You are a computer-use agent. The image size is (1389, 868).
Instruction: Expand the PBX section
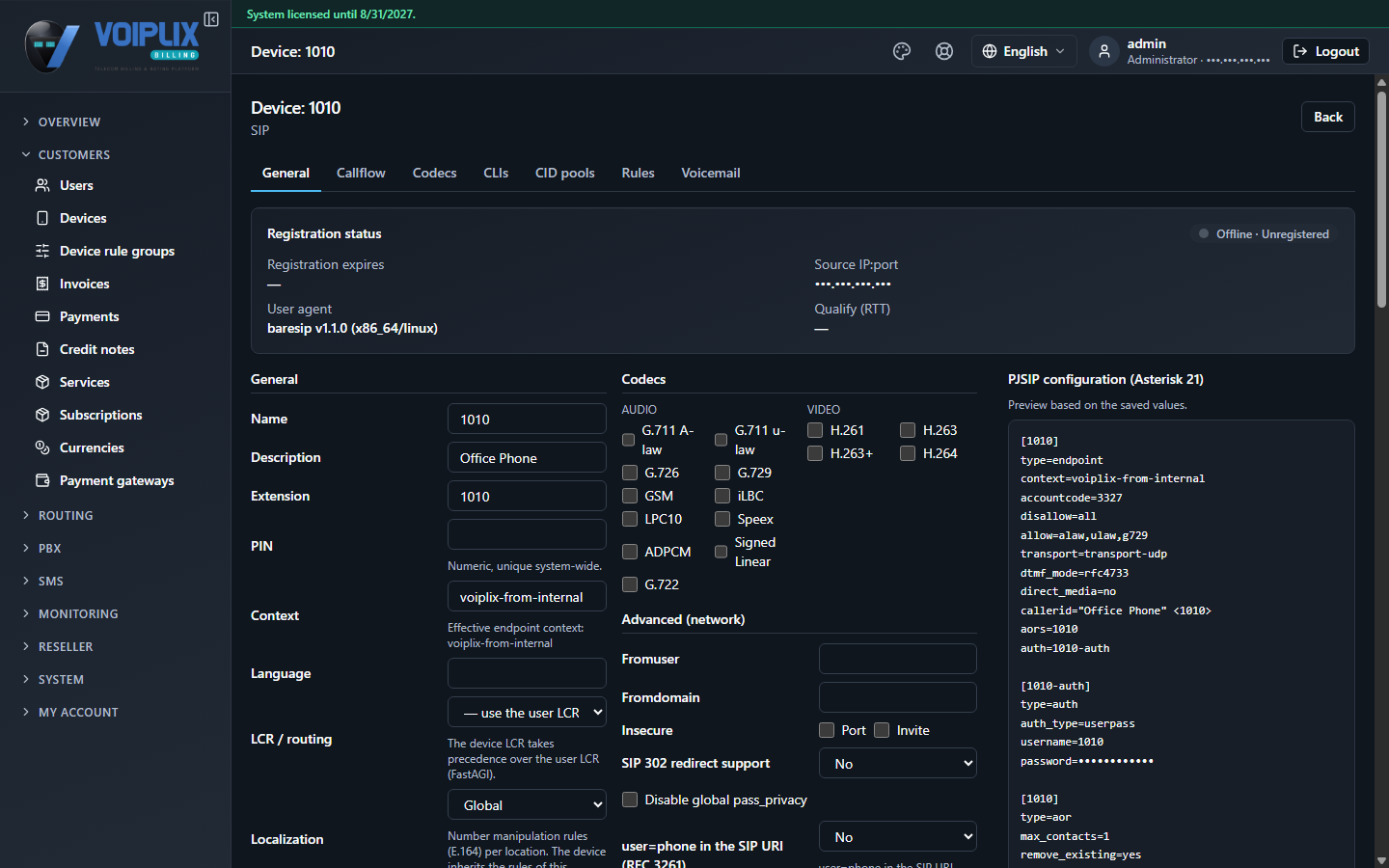click(49, 548)
